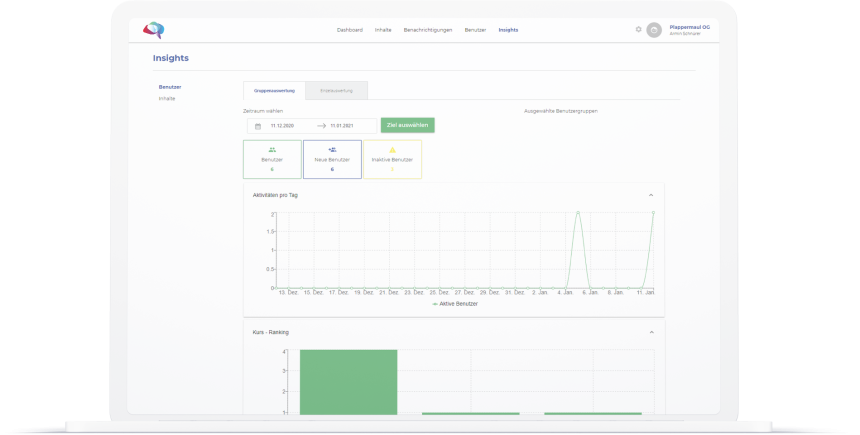The image size is (860, 435).
Task: Toggle the Aktive Benutzer legend entry
Action: pyautogui.click(x=455, y=304)
